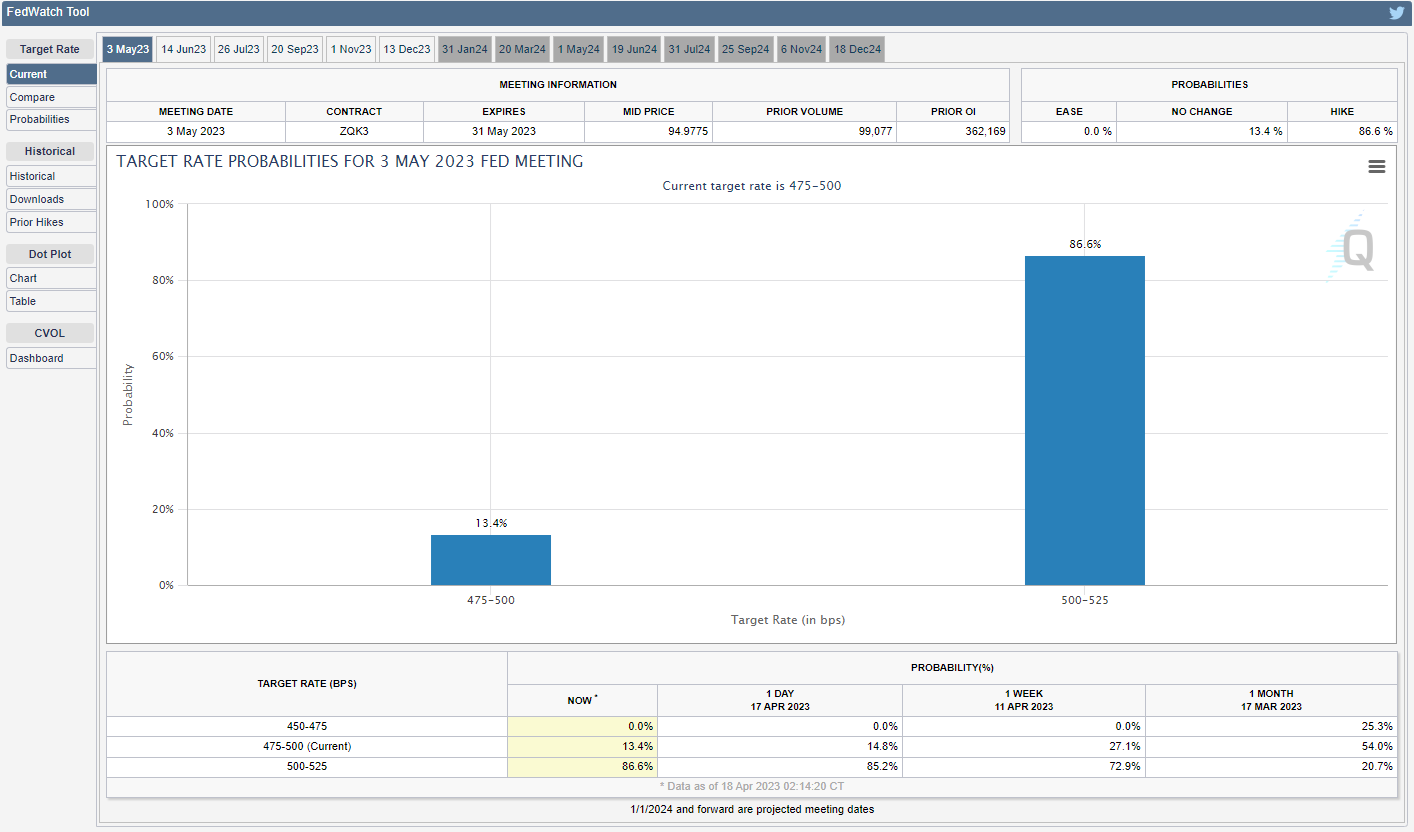Click the 500-525 probability bar

tap(1084, 420)
